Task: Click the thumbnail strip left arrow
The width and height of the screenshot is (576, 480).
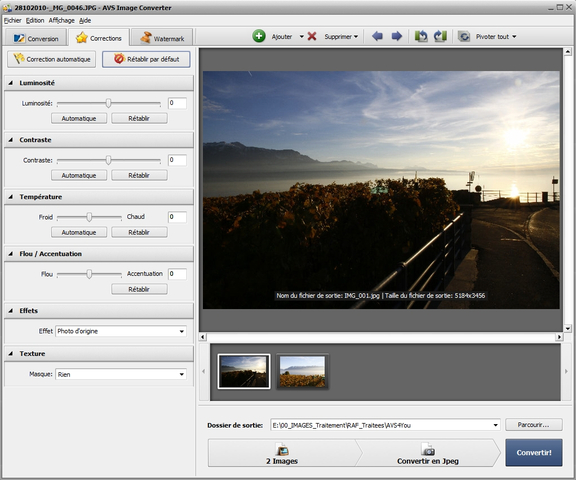Action: click(x=204, y=371)
